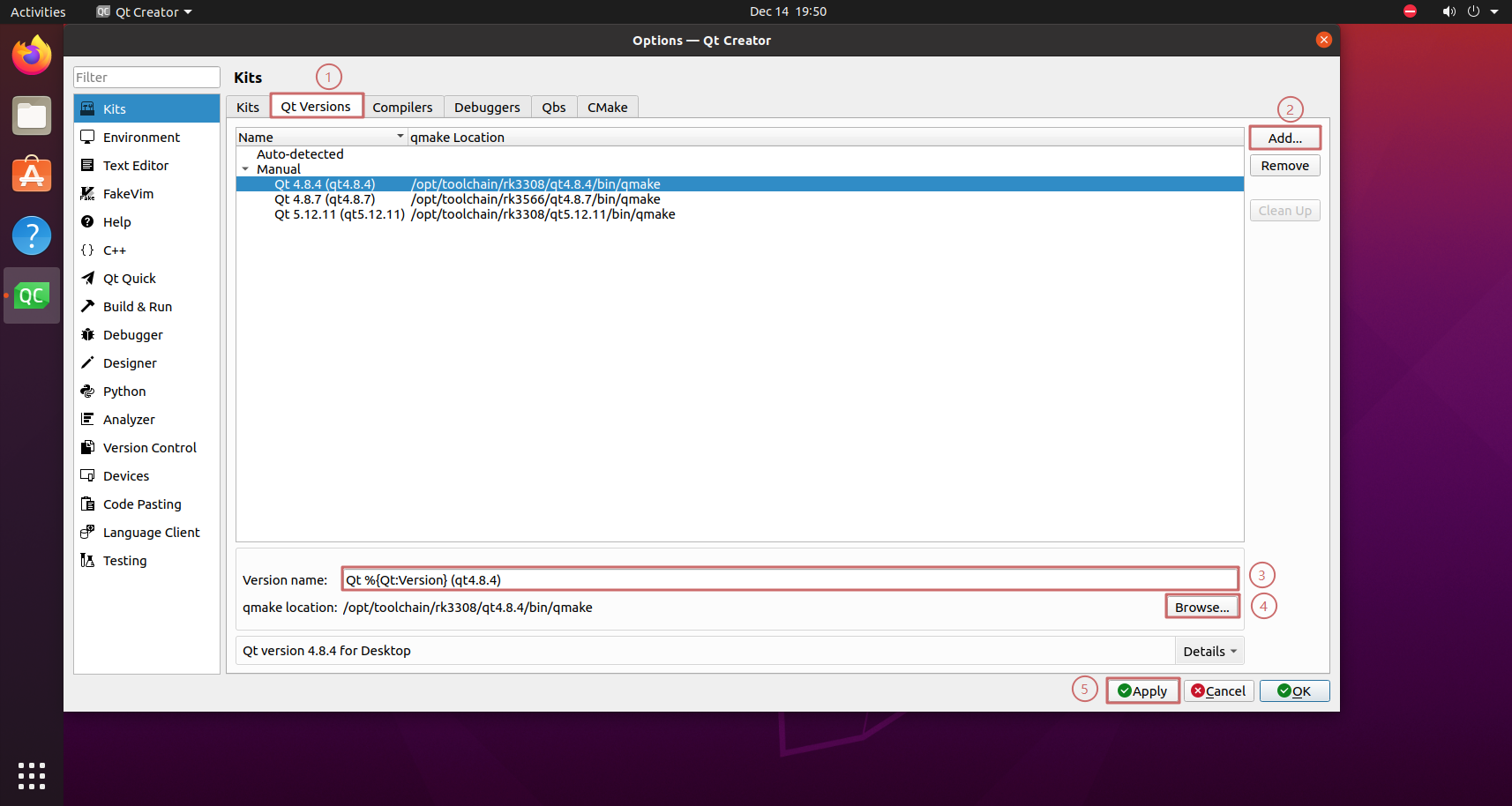This screenshot has height=806, width=1512.
Task: Select the Build & Run hammer icon
Action: click(x=87, y=307)
